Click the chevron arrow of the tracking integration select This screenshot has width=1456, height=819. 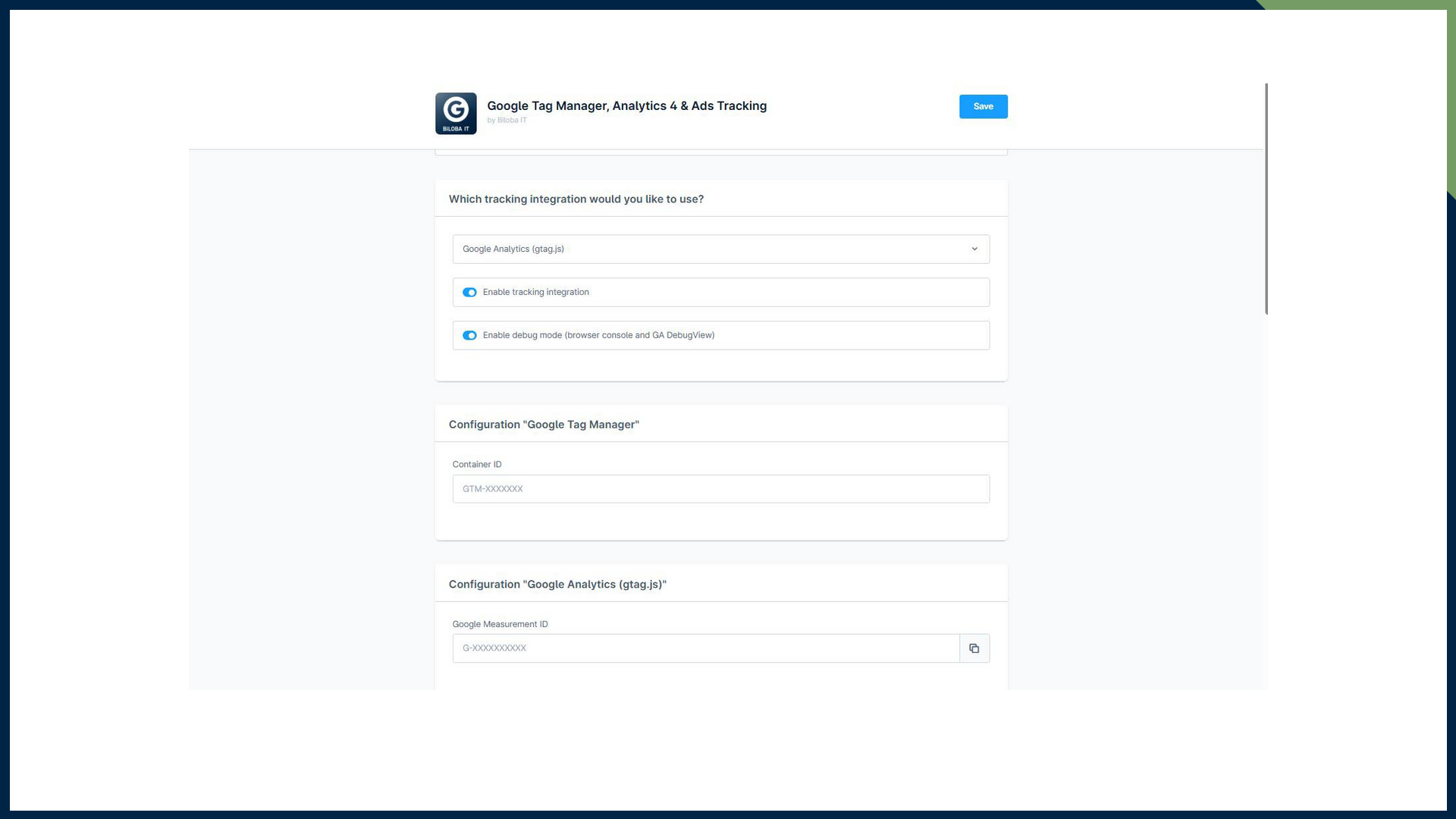[x=974, y=249]
